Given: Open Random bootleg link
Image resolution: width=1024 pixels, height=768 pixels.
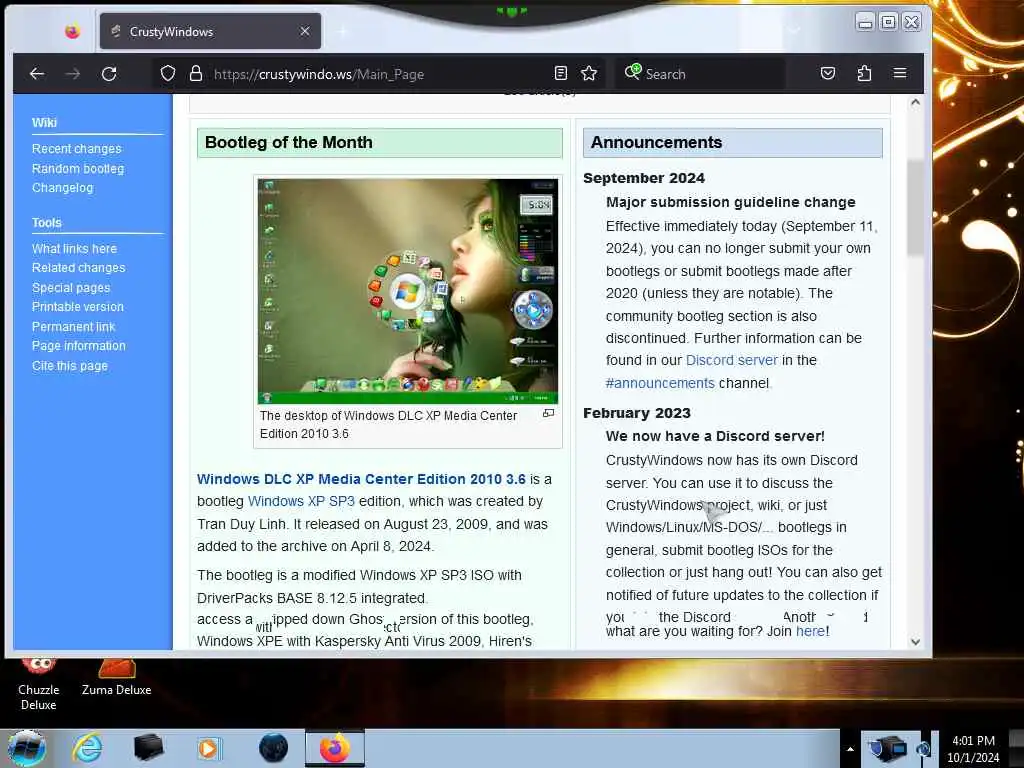Looking at the screenshot, I should pos(78,168).
